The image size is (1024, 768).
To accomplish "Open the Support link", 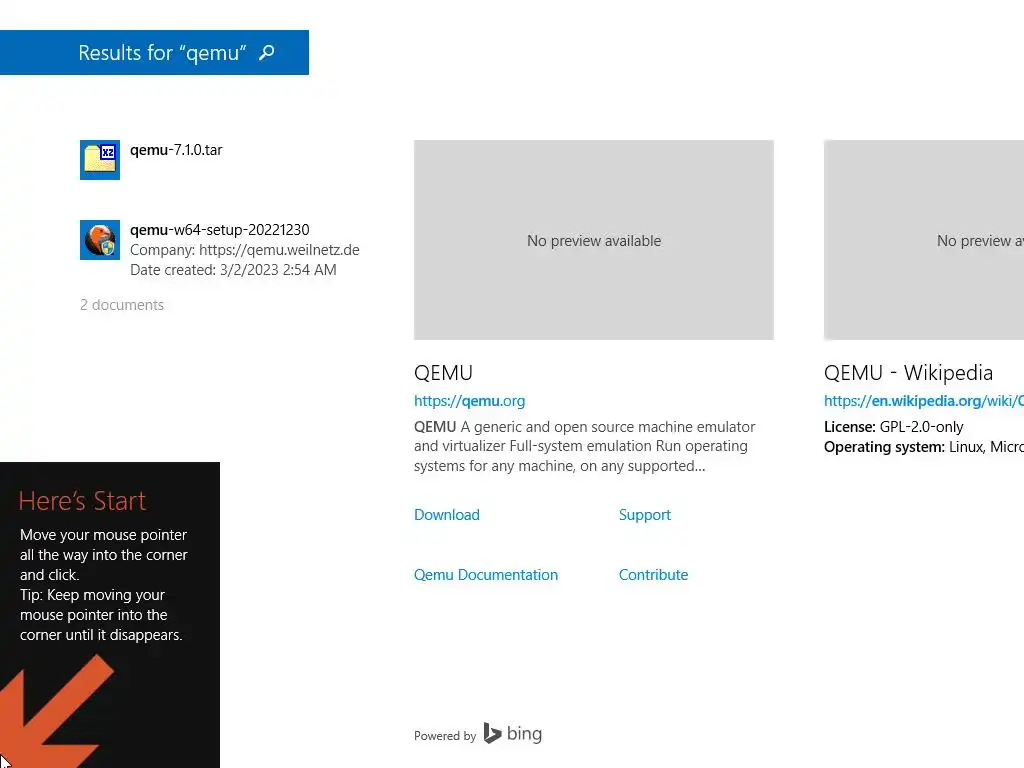I will [645, 515].
